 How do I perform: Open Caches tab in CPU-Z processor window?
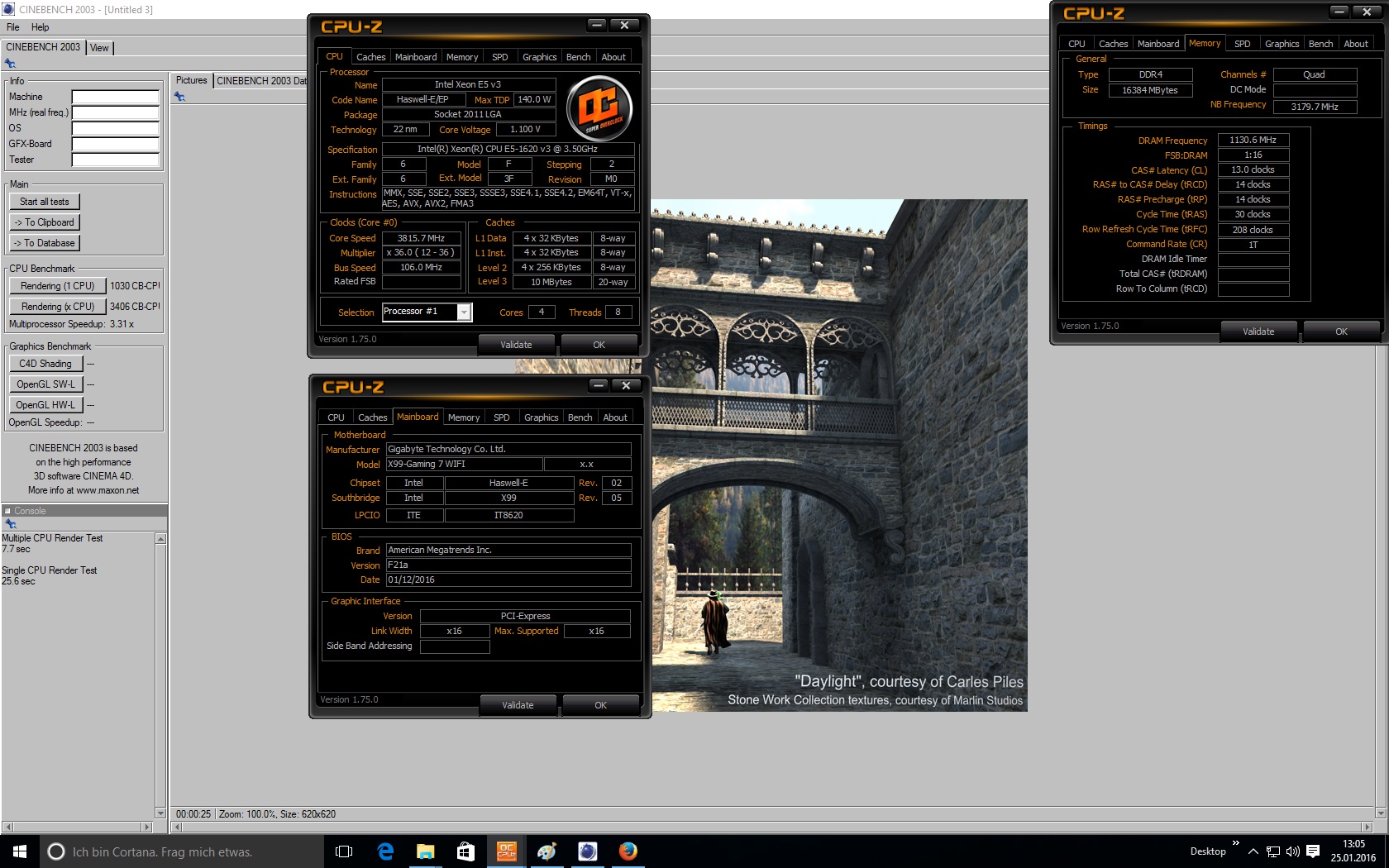point(370,57)
